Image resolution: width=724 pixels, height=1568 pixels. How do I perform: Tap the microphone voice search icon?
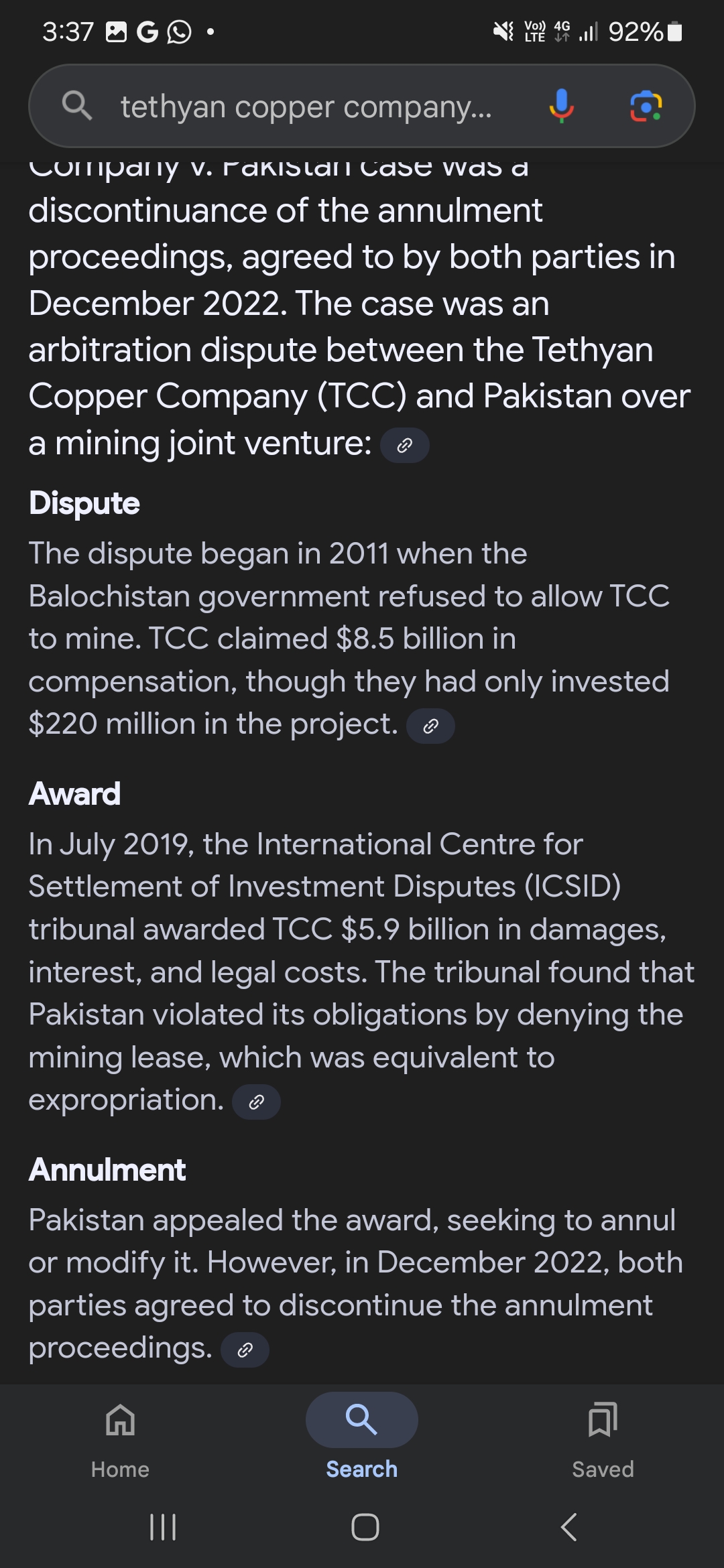click(561, 106)
